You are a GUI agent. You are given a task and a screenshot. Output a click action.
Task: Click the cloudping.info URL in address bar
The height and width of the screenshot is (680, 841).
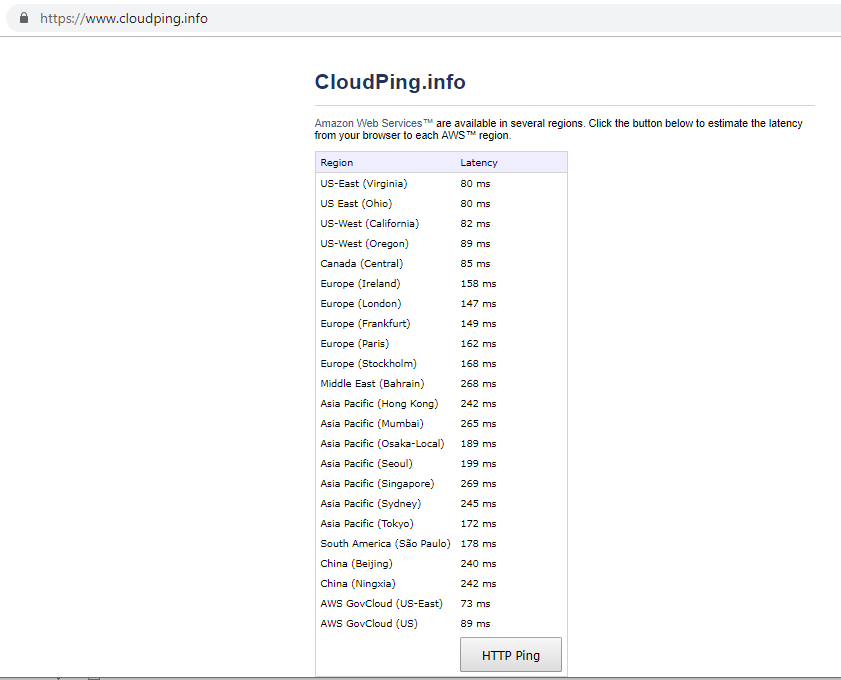tap(124, 19)
